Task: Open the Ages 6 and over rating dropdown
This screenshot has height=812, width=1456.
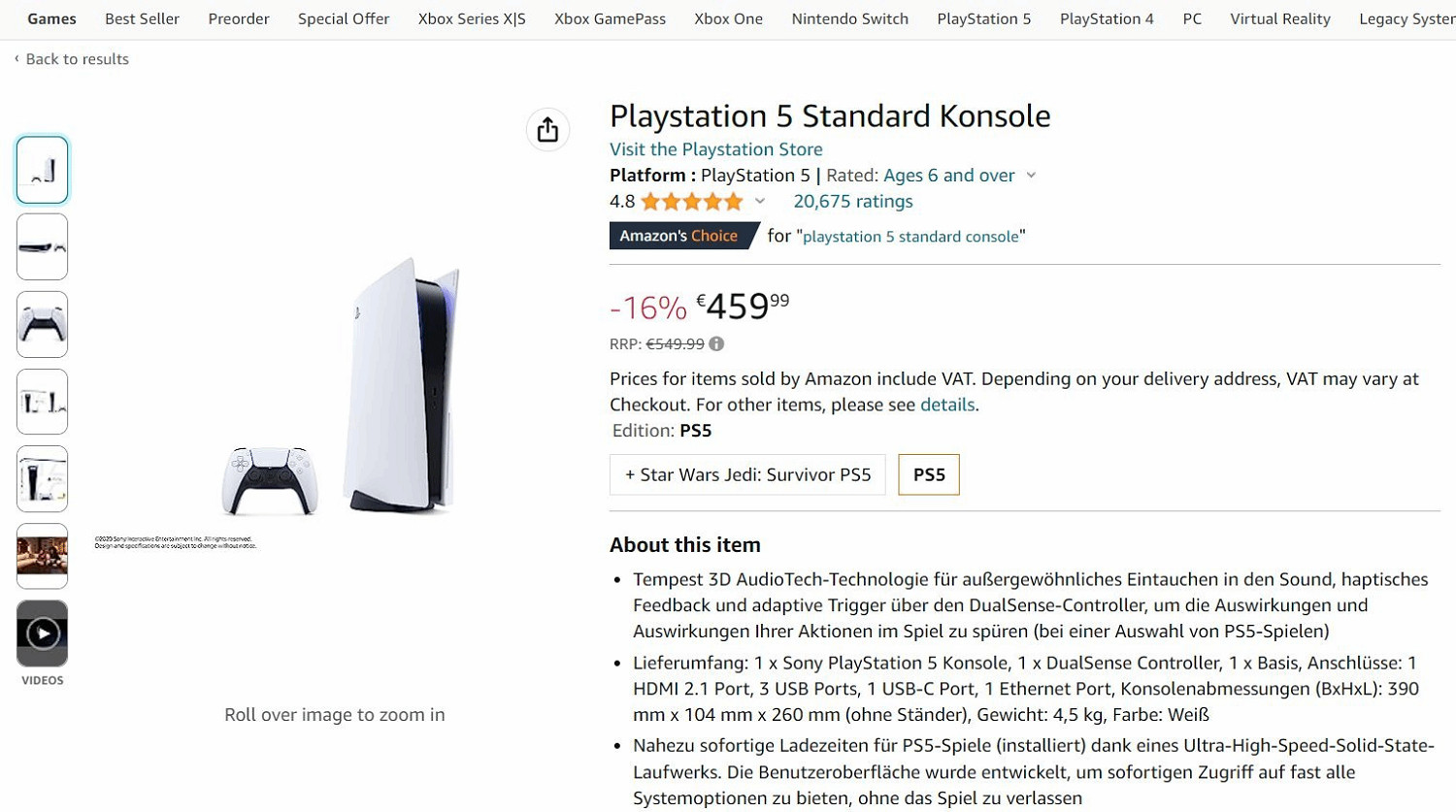Action: coord(949,176)
